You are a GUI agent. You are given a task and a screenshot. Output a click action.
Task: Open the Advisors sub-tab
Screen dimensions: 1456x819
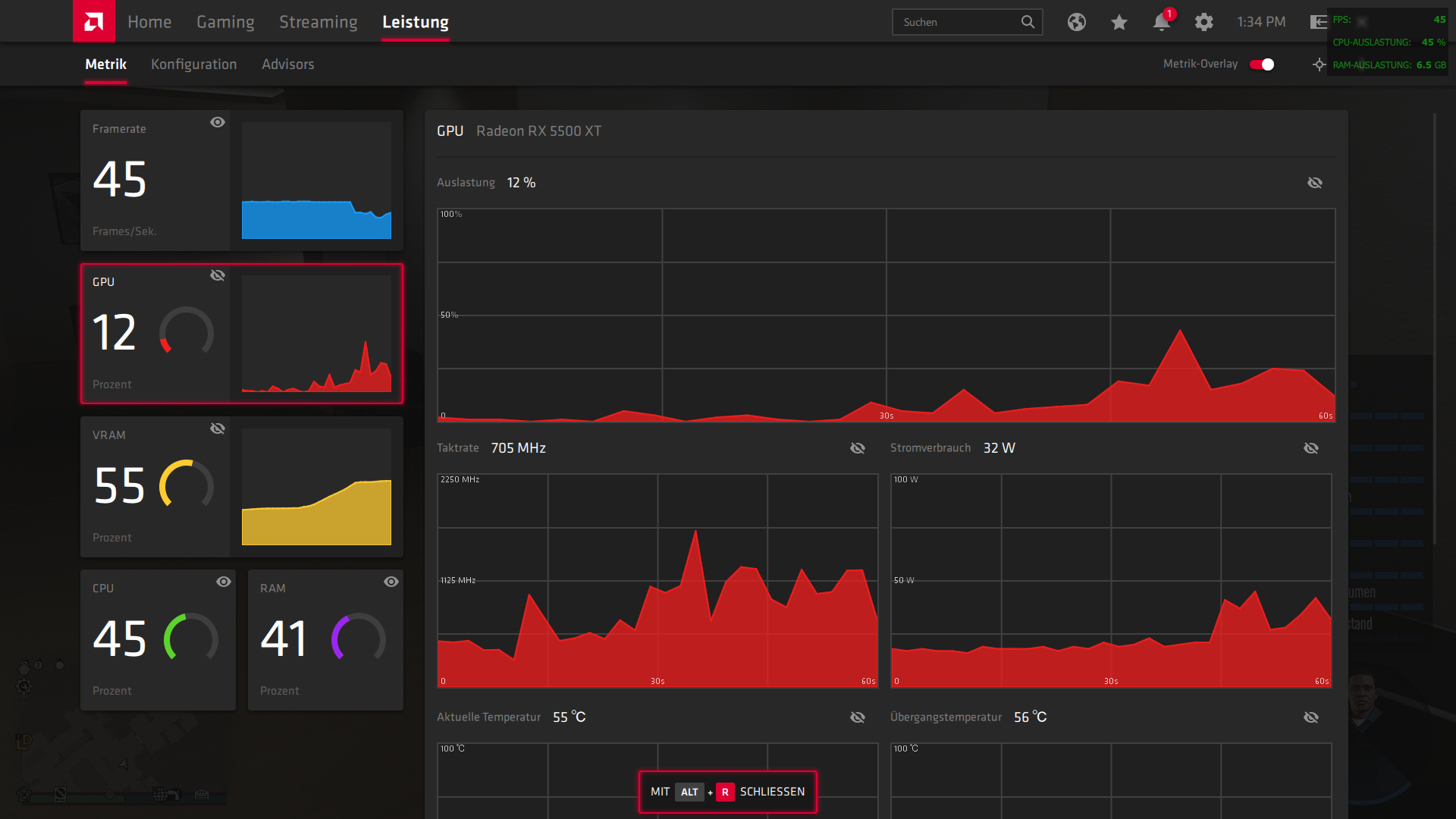tap(287, 64)
